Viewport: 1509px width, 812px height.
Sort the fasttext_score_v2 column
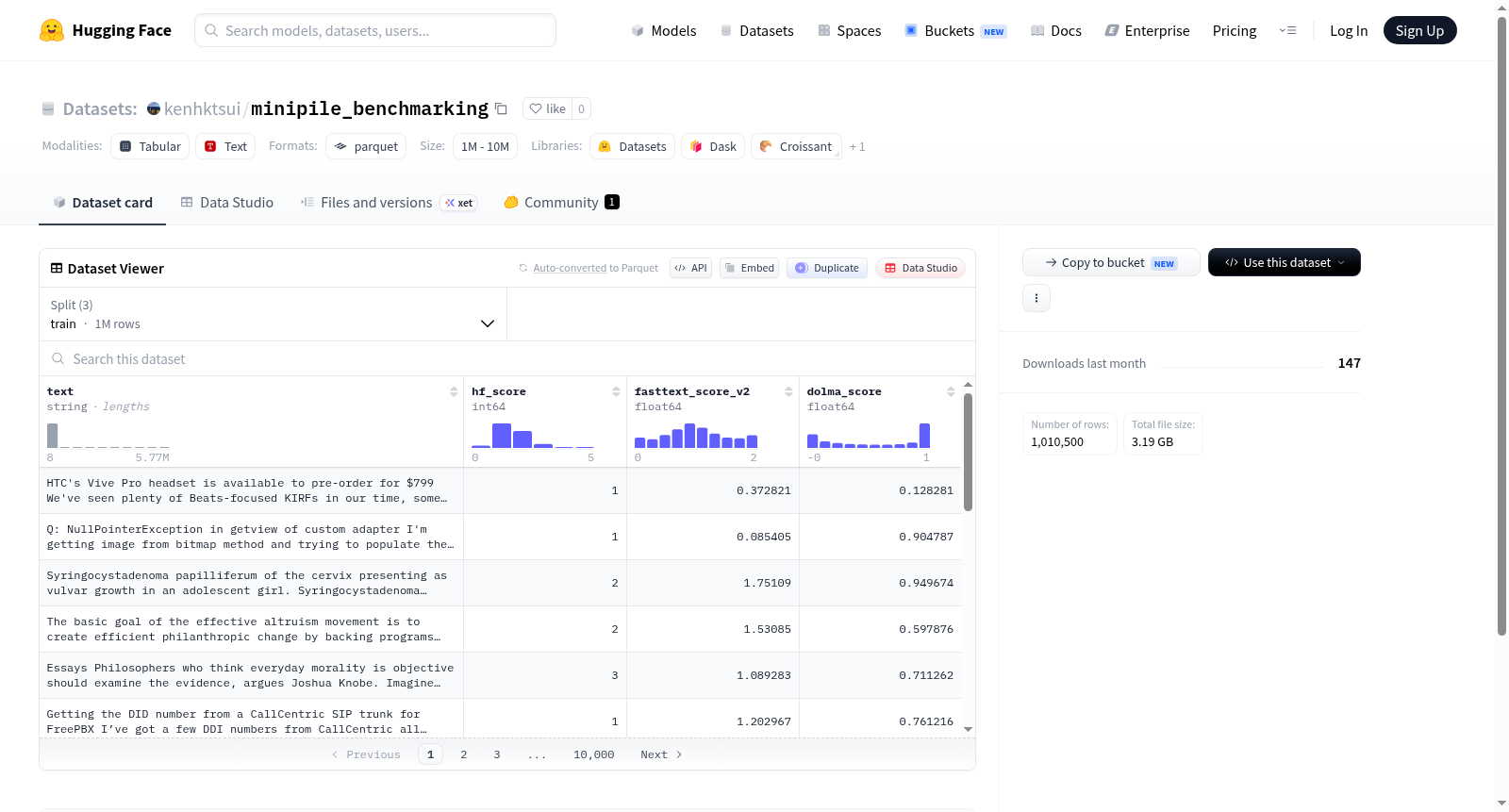point(788,391)
